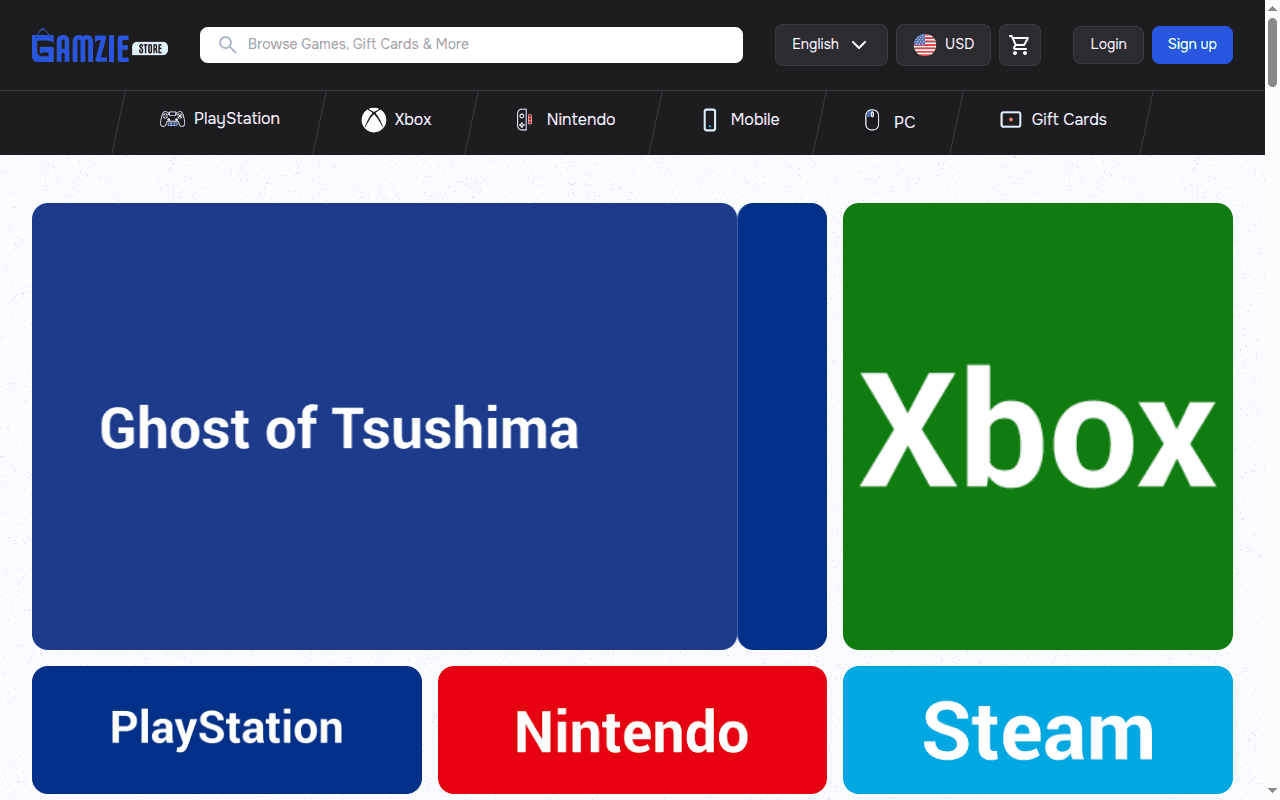The image size is (1280, 800).
Task: Click the Gamzie Store logo
Action: (100, 46)
